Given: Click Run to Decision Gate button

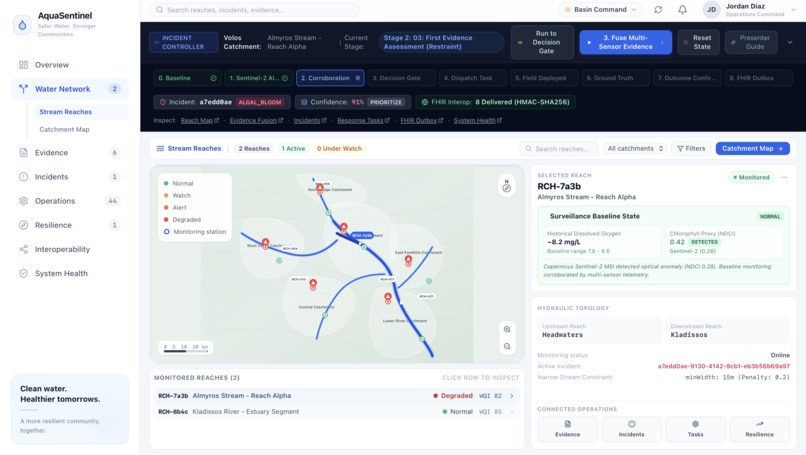Looking at the screenshot, I should pos(542,42).
